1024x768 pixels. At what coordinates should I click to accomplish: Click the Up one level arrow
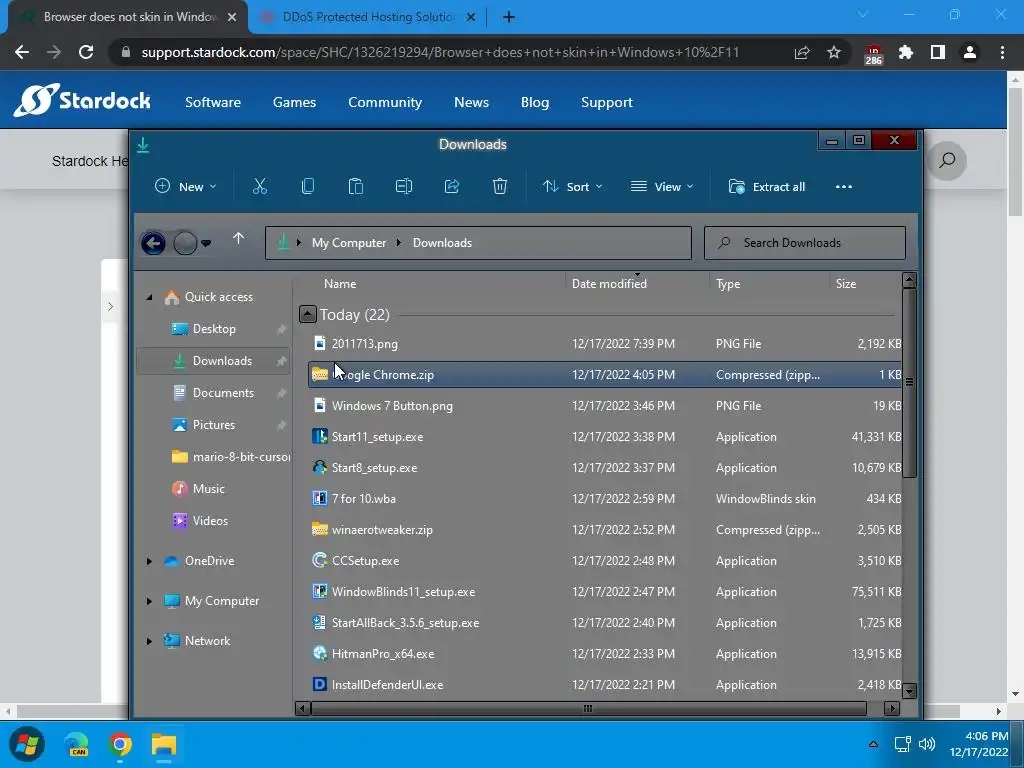pos(238,239)
